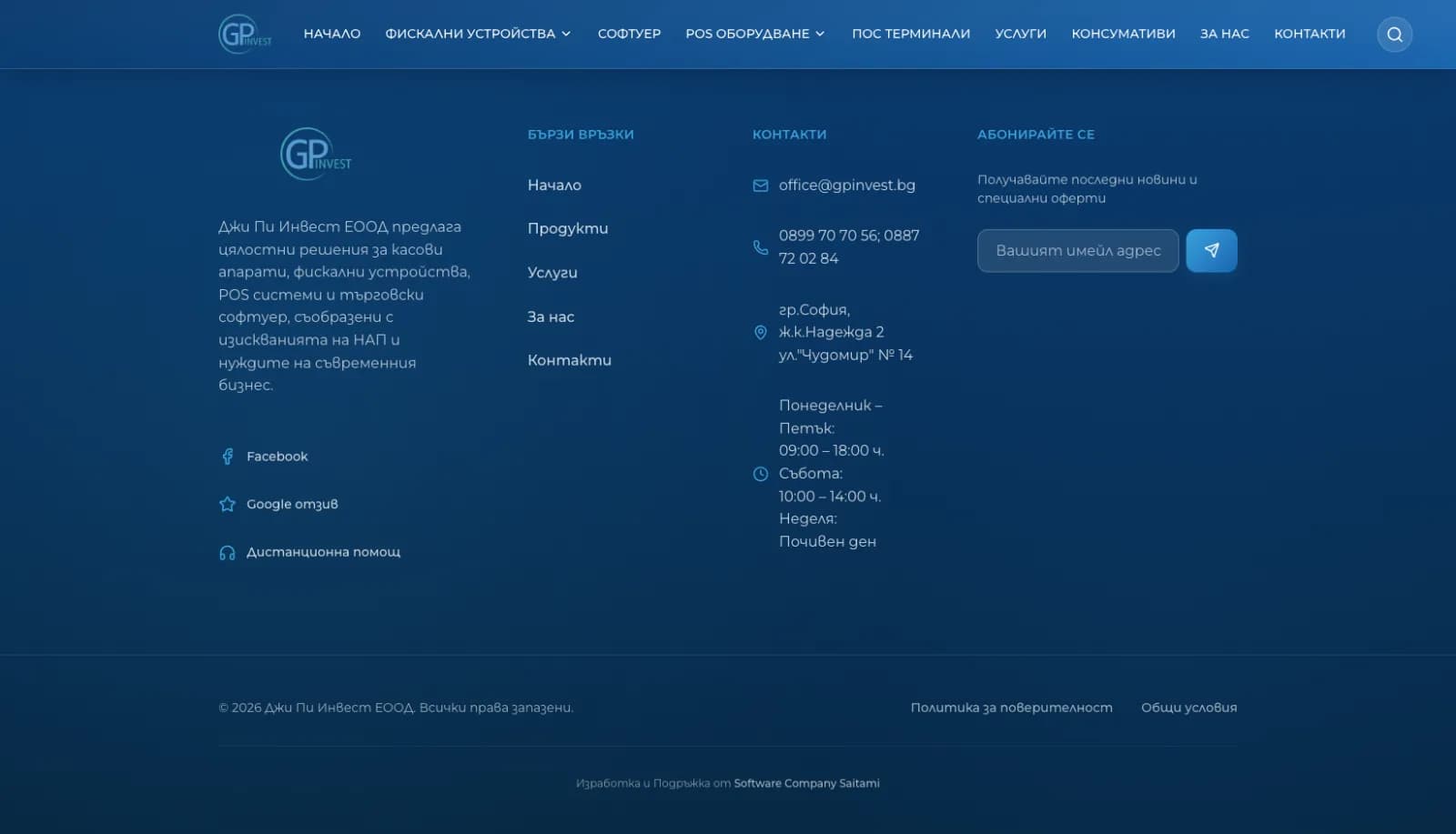1456x834 pixels.
Task: Submit the newsletter with the paper plane button
Action: pos(1211,250)
